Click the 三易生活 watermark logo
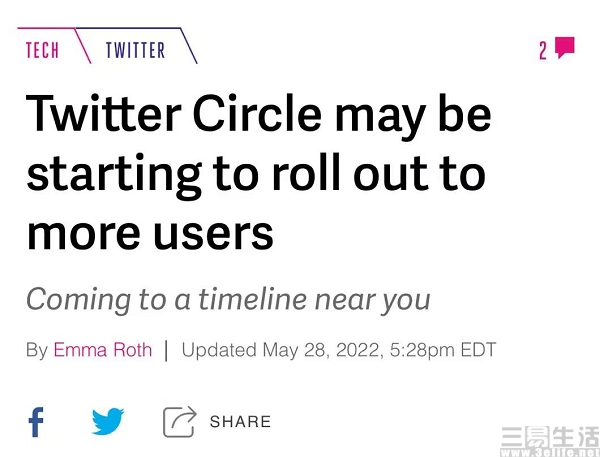This screenshot has width=600, height=457. point(550,437)
